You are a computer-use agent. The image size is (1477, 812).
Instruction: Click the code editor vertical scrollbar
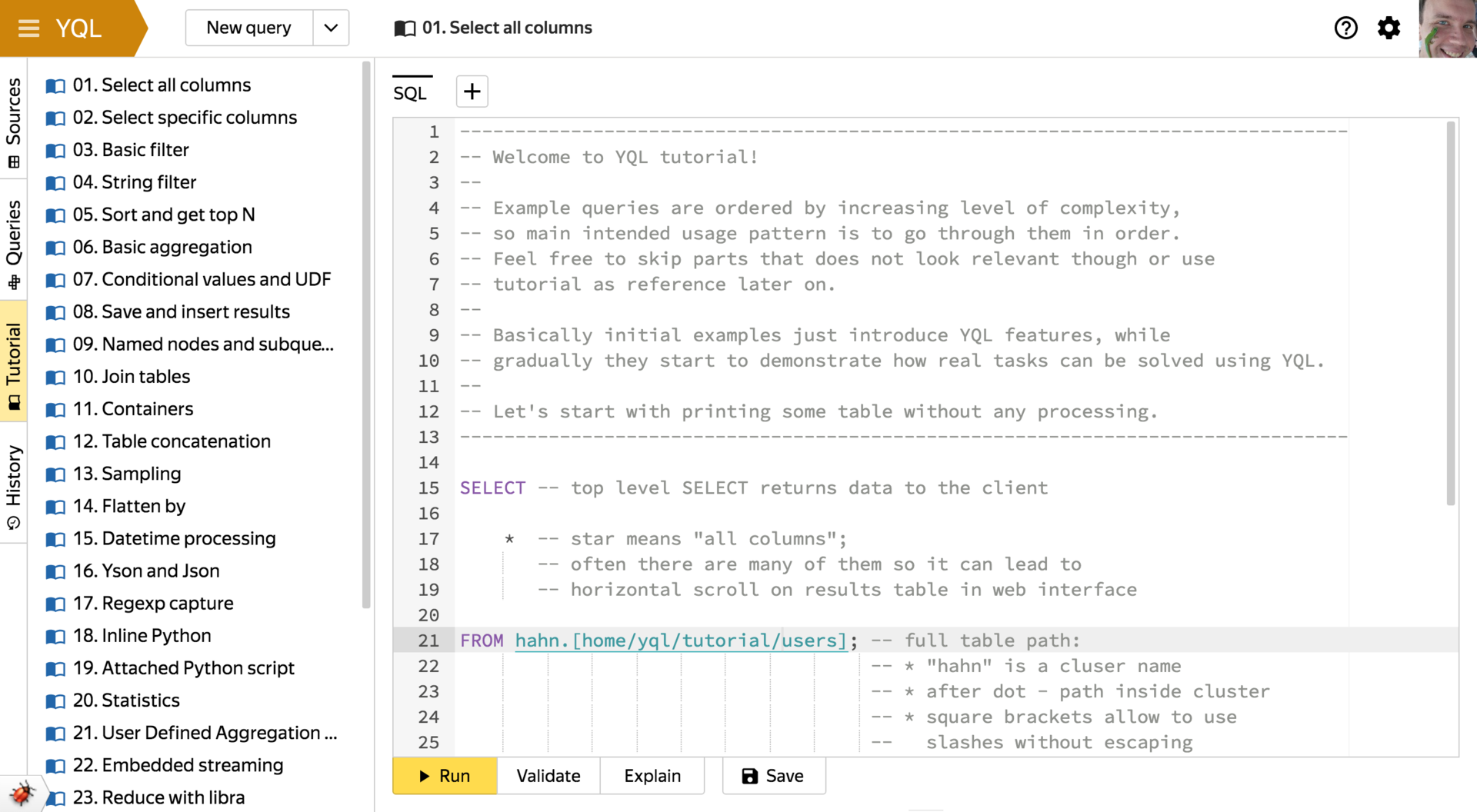point(1451,313)
